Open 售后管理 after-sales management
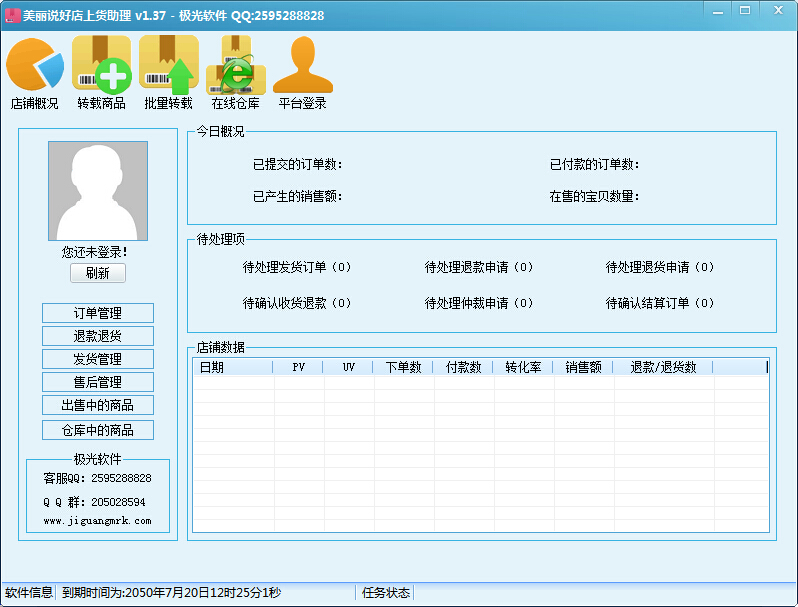Screen dimensions: 798x607 click(98, 382)
